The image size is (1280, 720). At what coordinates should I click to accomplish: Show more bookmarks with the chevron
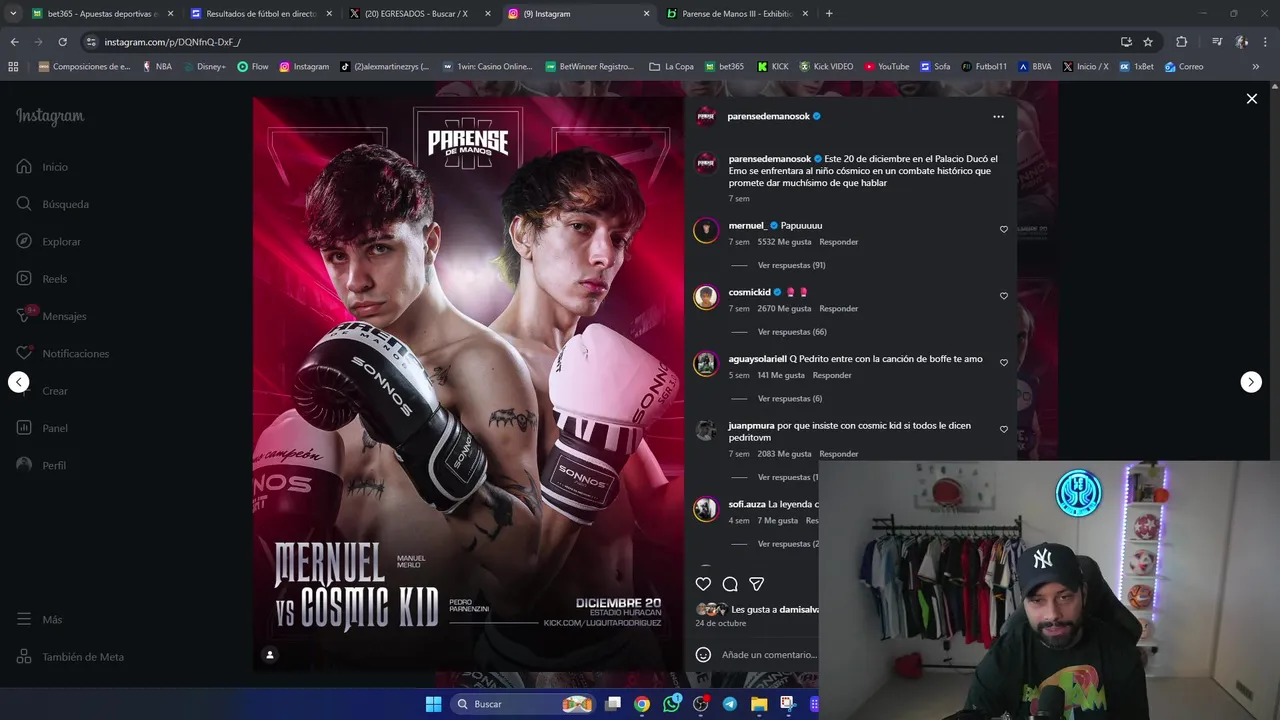pyautogui.click(x=1256, y=67)
